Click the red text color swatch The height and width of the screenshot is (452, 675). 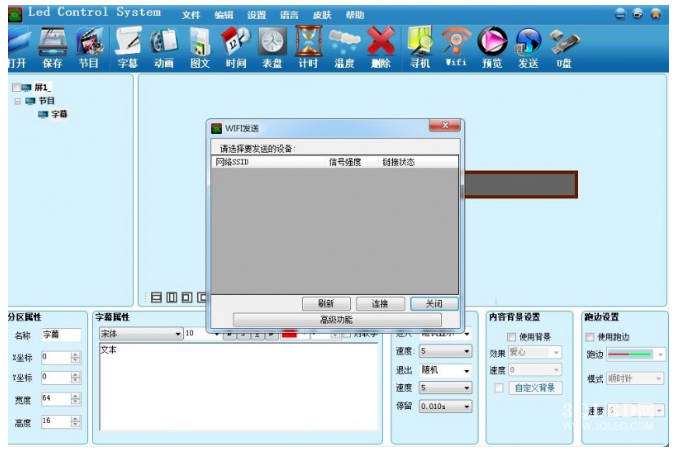click(x=290, y=334)
